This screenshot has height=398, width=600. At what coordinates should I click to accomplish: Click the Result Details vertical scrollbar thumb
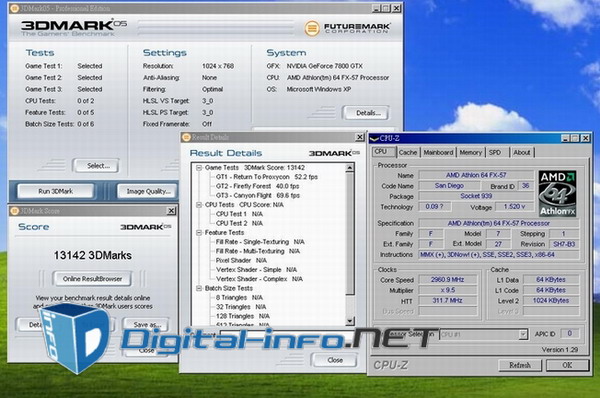(x=350, y=233)
